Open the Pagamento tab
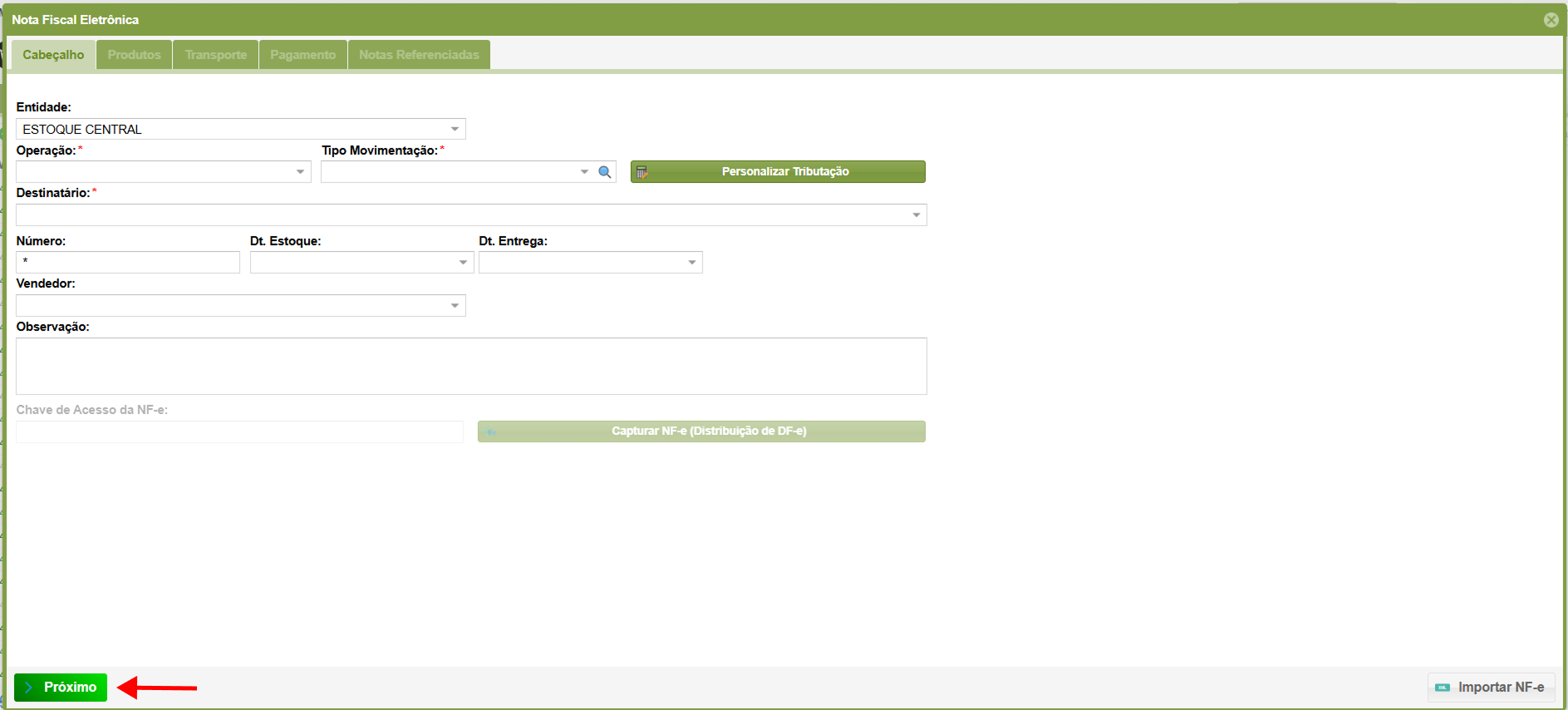 (302, 55)
